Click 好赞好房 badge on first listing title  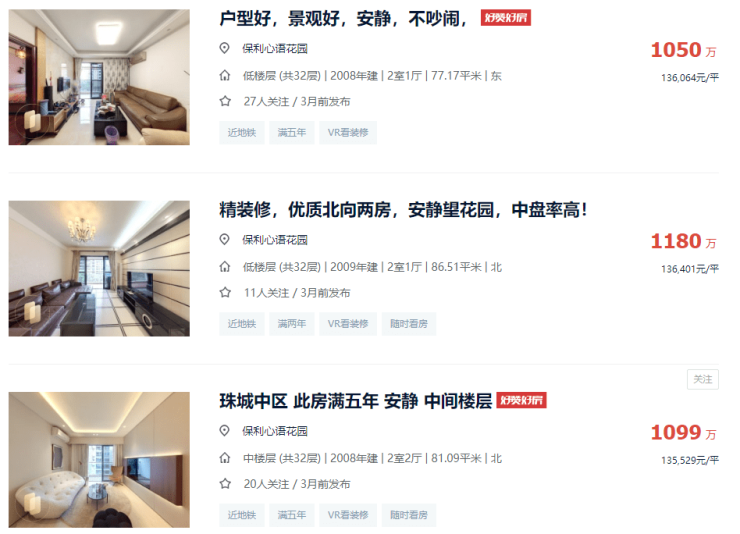[x=505, y=18]
